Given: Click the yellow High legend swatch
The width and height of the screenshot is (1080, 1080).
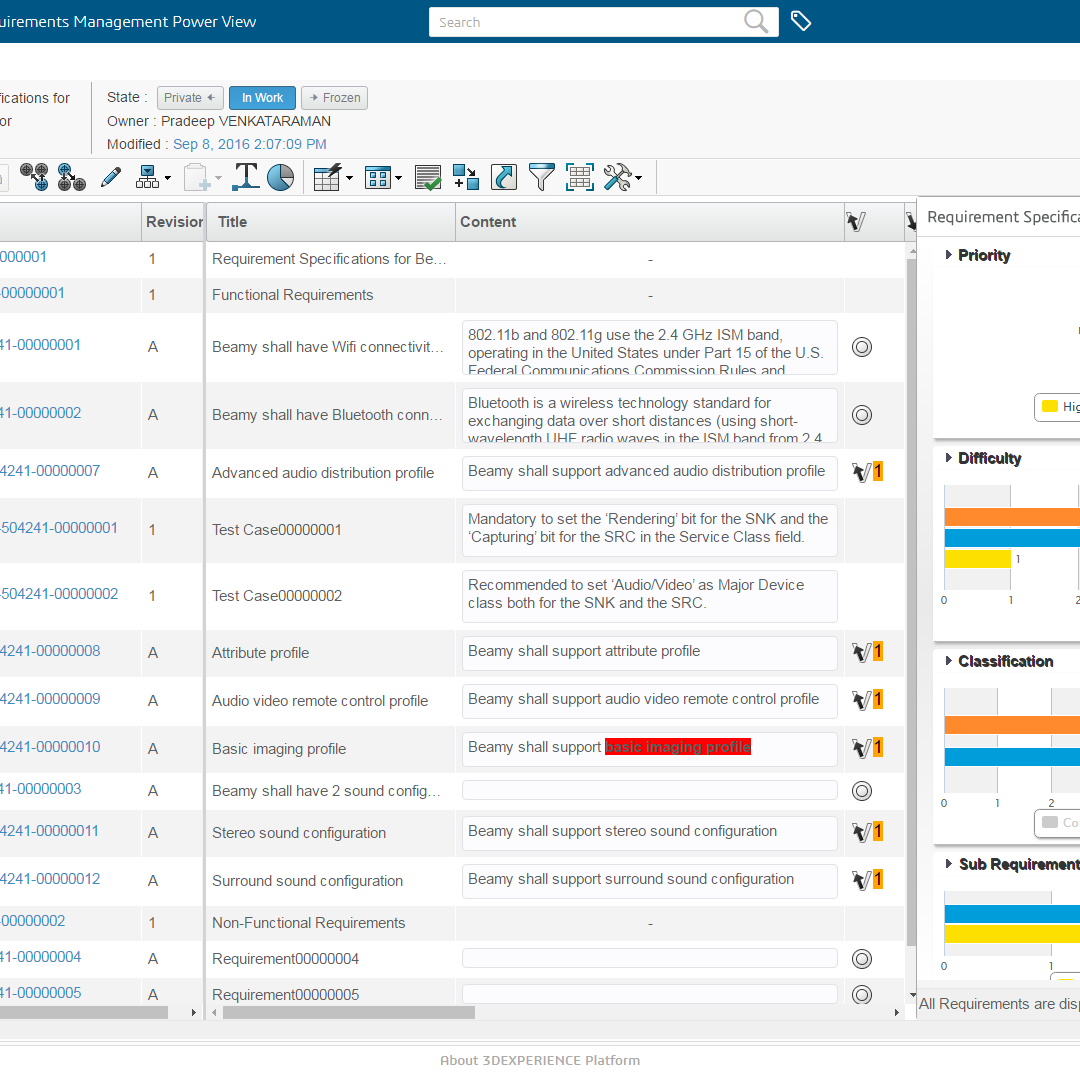Looking at the screenshot, I should pyautogui.click(x=1052, y=407).
